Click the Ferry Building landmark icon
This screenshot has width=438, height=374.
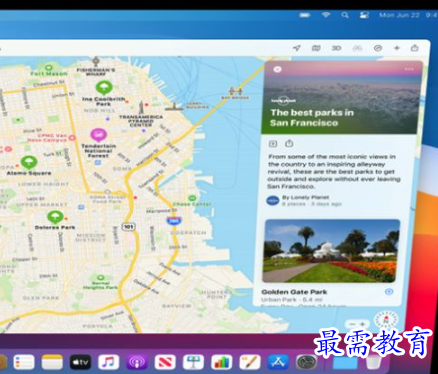click(173, 106)
